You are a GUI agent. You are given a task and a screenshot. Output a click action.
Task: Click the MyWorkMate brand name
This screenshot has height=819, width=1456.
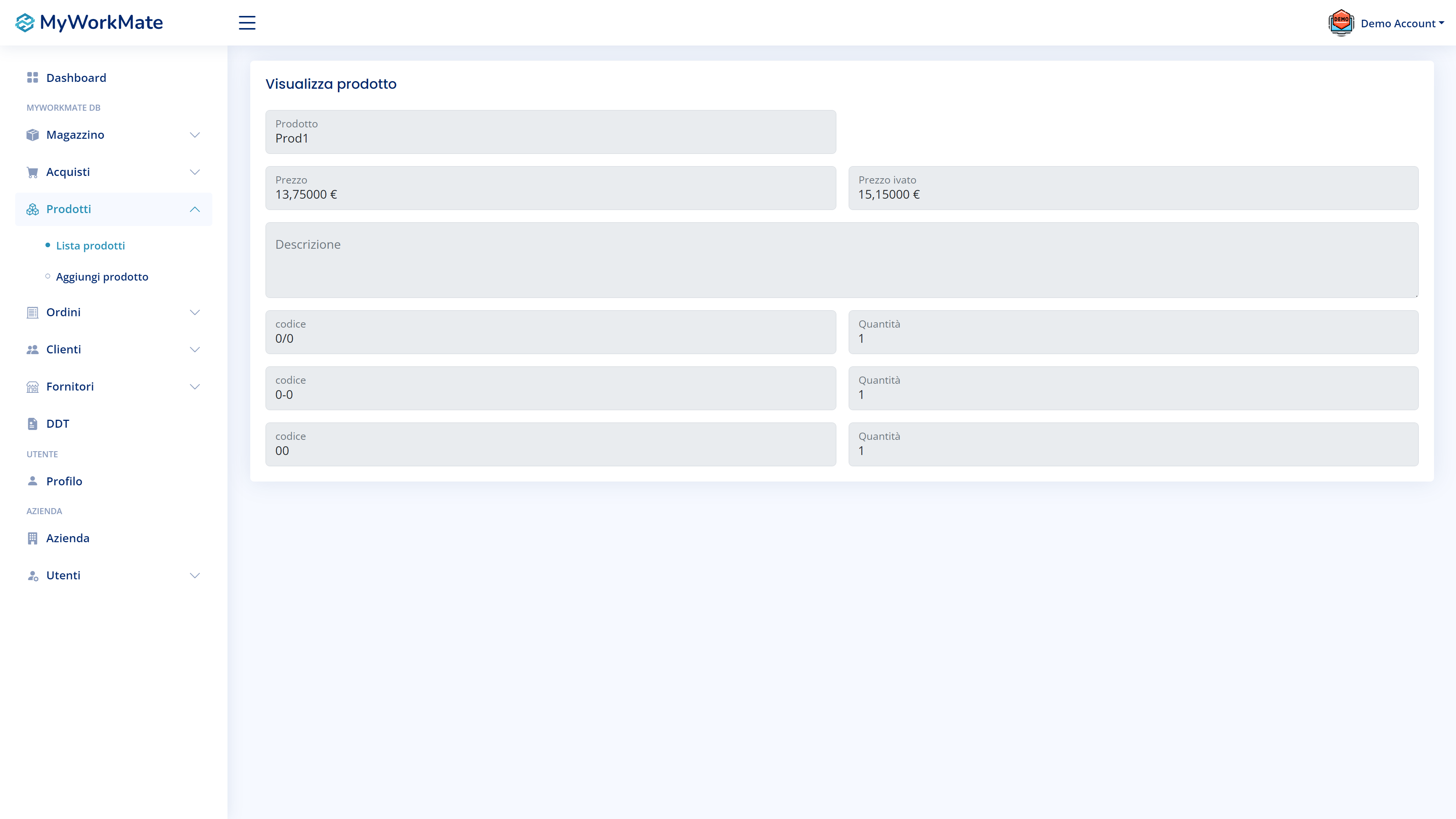(101, 23)
